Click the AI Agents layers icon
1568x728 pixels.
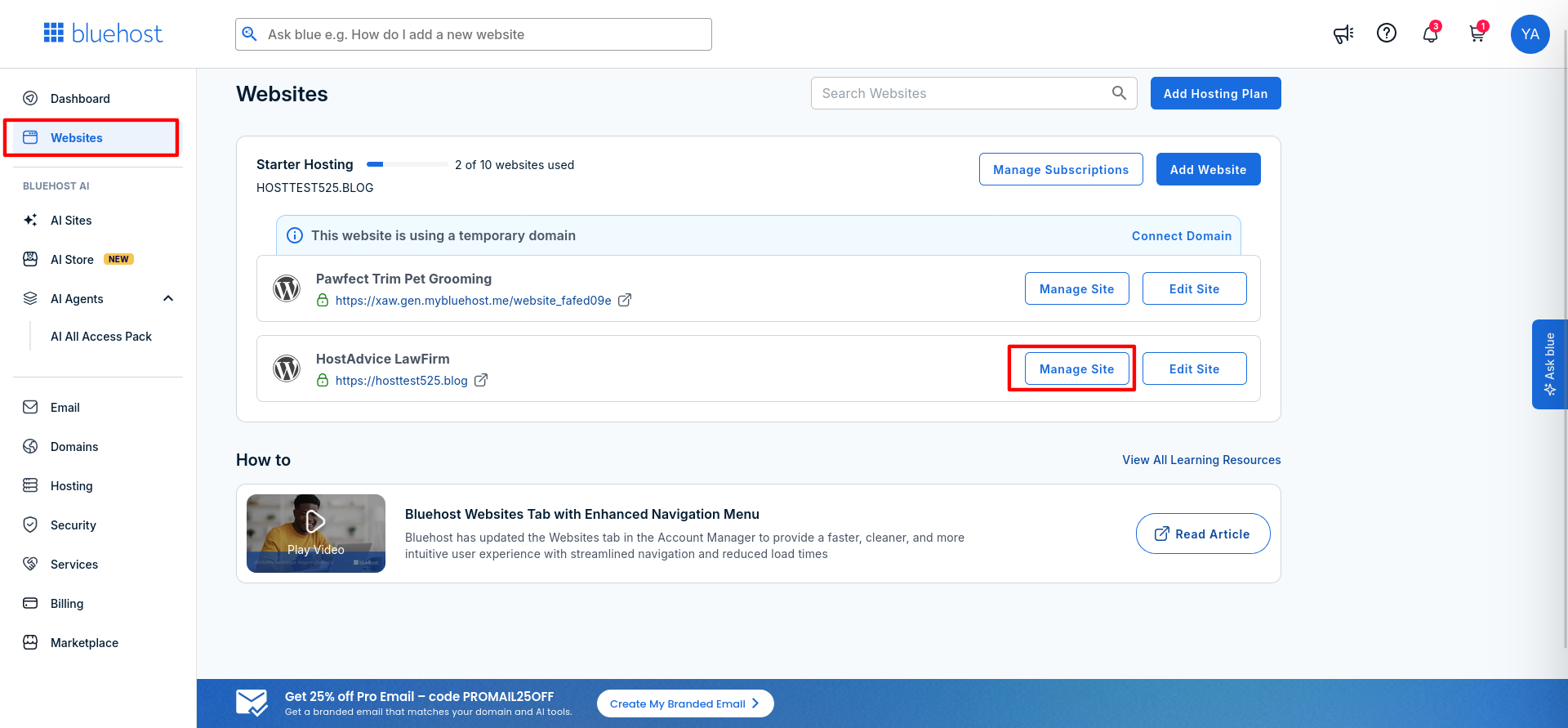[x=30, y=298]
